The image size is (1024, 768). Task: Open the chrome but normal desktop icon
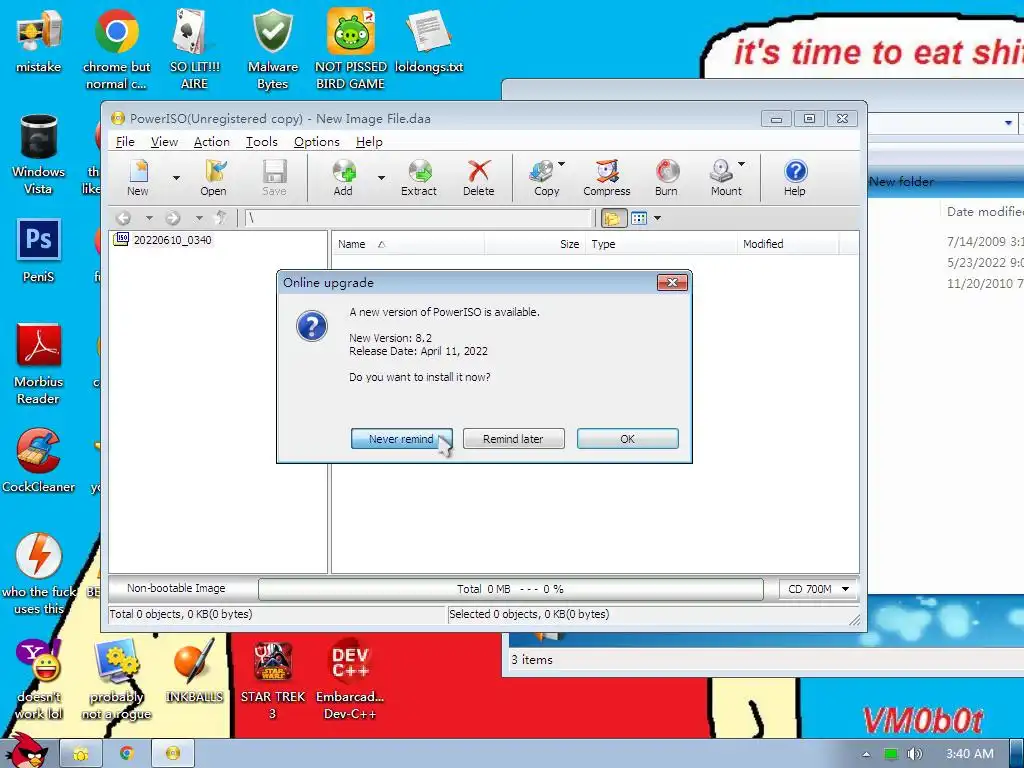(116, 49)
